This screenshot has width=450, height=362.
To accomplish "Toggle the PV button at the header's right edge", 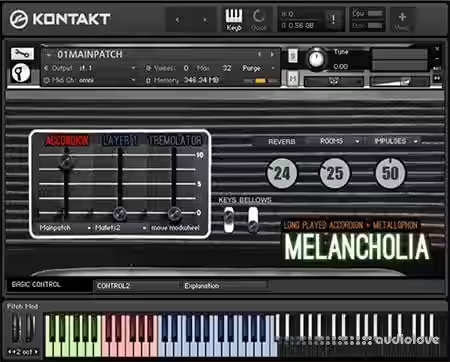I will pos(437,78).
